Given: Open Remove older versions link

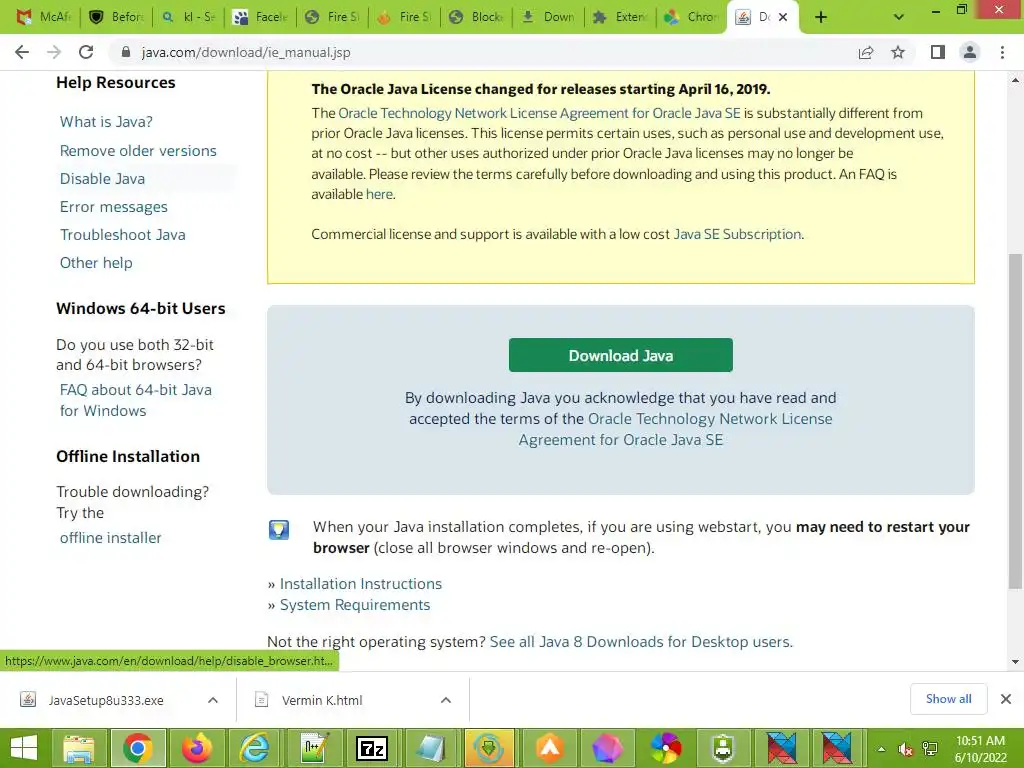Looking at the screenshot, I should tap(138, 150).
